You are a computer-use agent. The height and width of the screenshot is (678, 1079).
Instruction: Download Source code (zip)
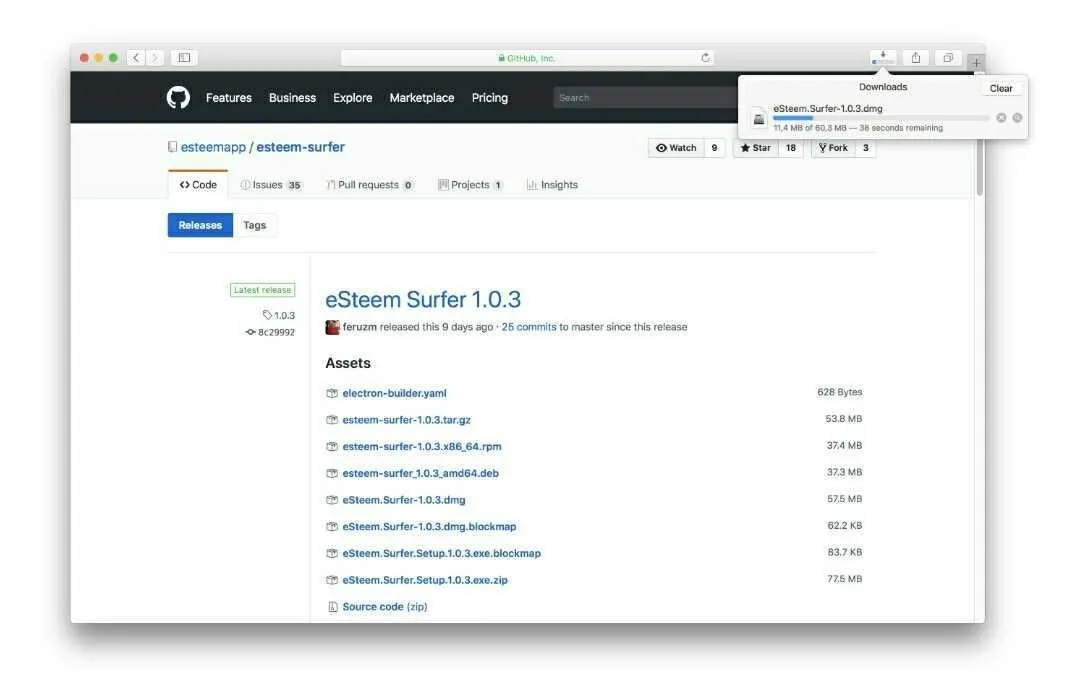385,606
